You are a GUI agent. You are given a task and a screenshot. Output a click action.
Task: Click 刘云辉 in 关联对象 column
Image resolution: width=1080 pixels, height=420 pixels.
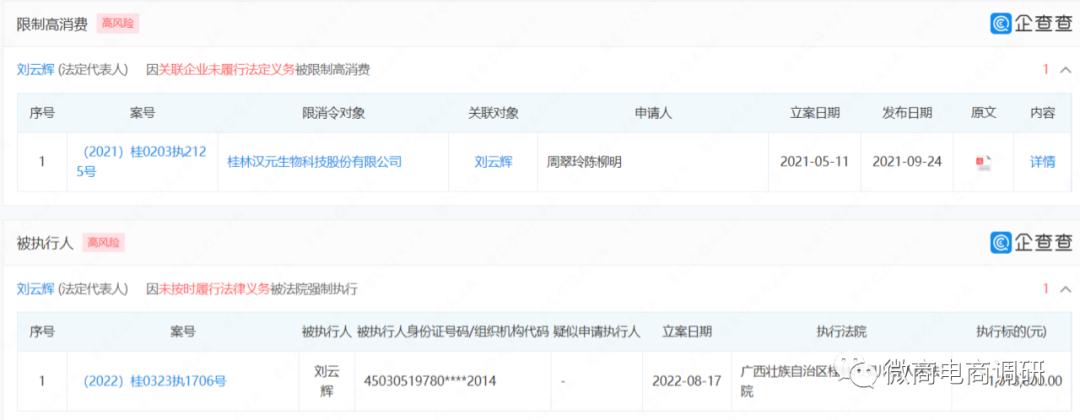point(493,162)
